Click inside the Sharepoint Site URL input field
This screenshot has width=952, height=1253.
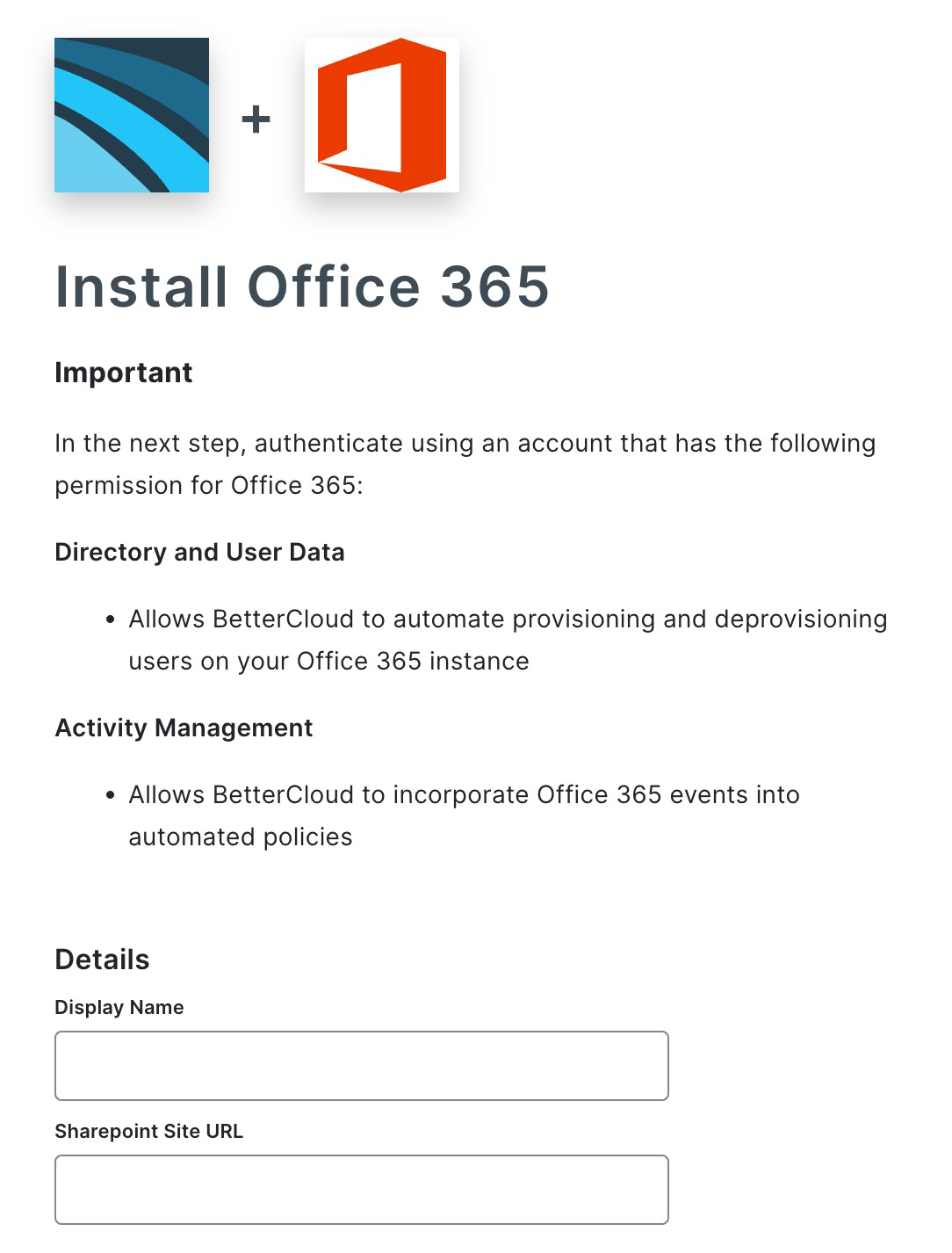(x=361, y=1189)
